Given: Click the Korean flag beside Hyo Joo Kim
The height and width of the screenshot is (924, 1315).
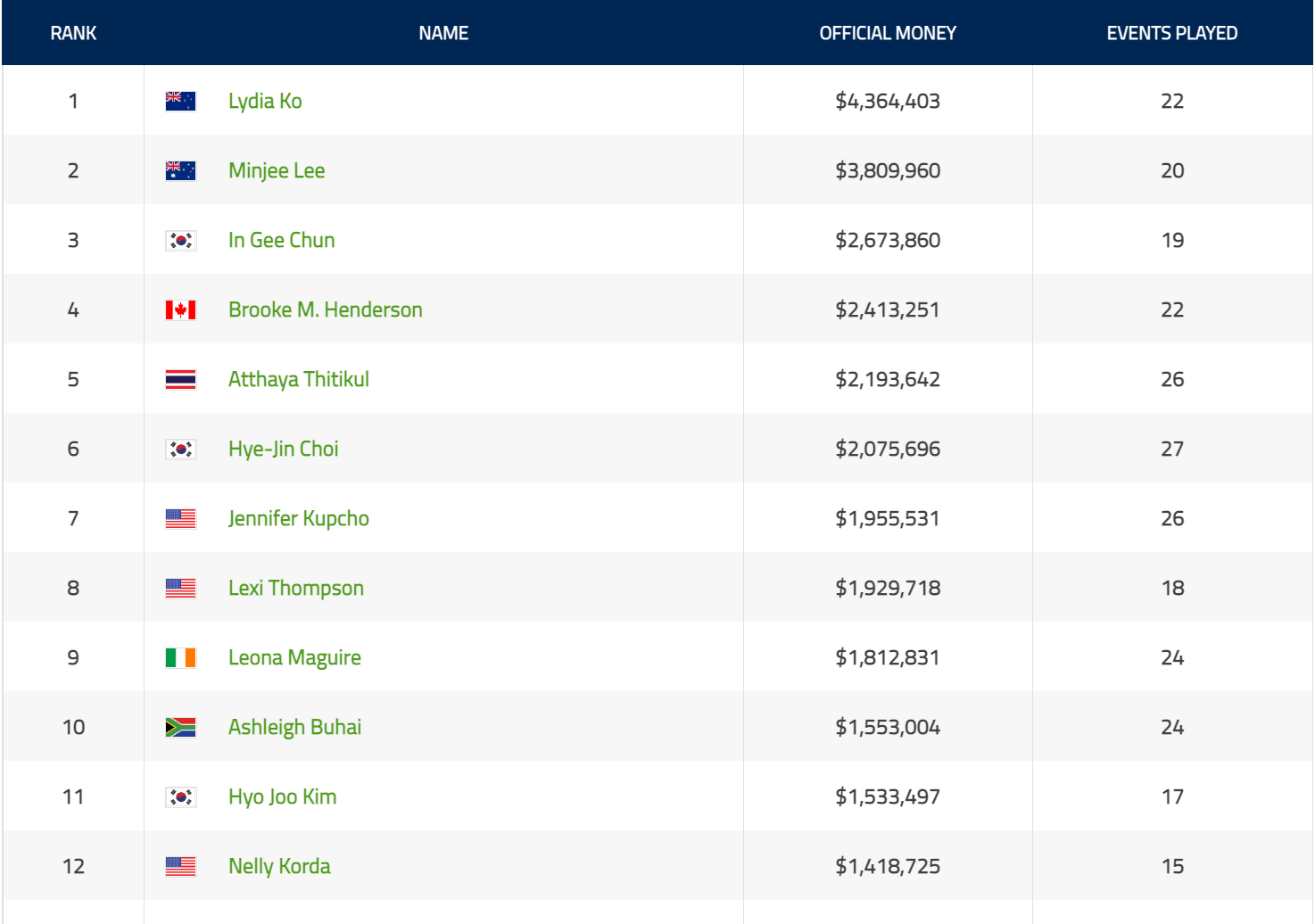Looking at the screenshot, I should [180, 796].
